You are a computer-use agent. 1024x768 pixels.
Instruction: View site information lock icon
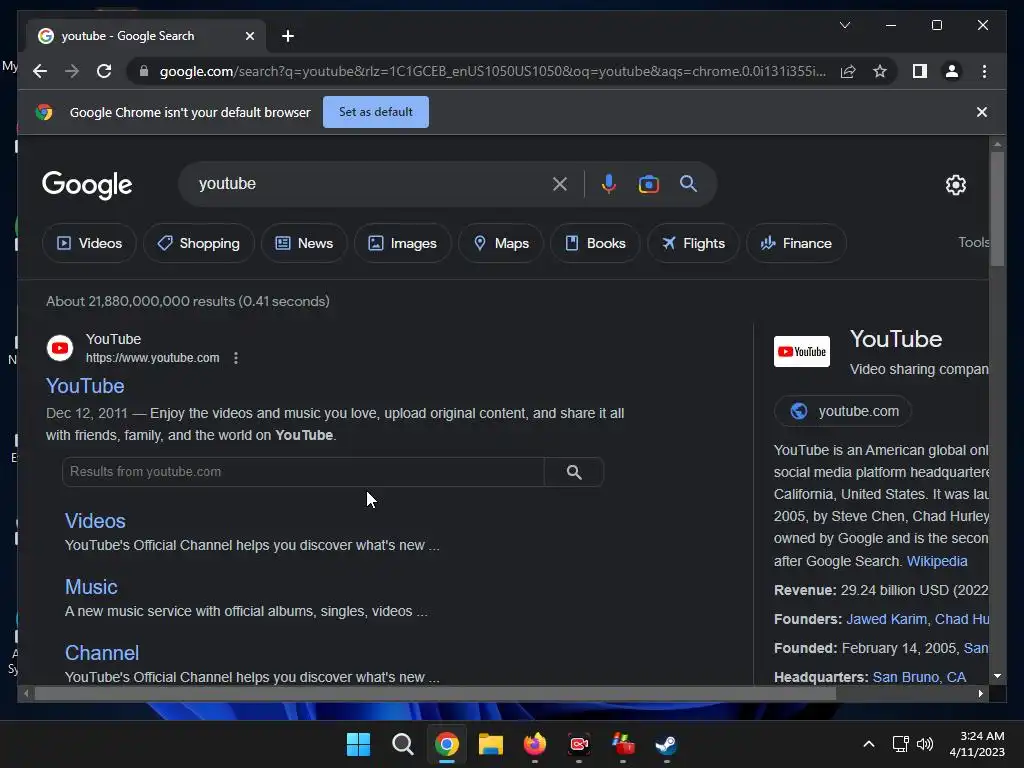coord(144,71)
